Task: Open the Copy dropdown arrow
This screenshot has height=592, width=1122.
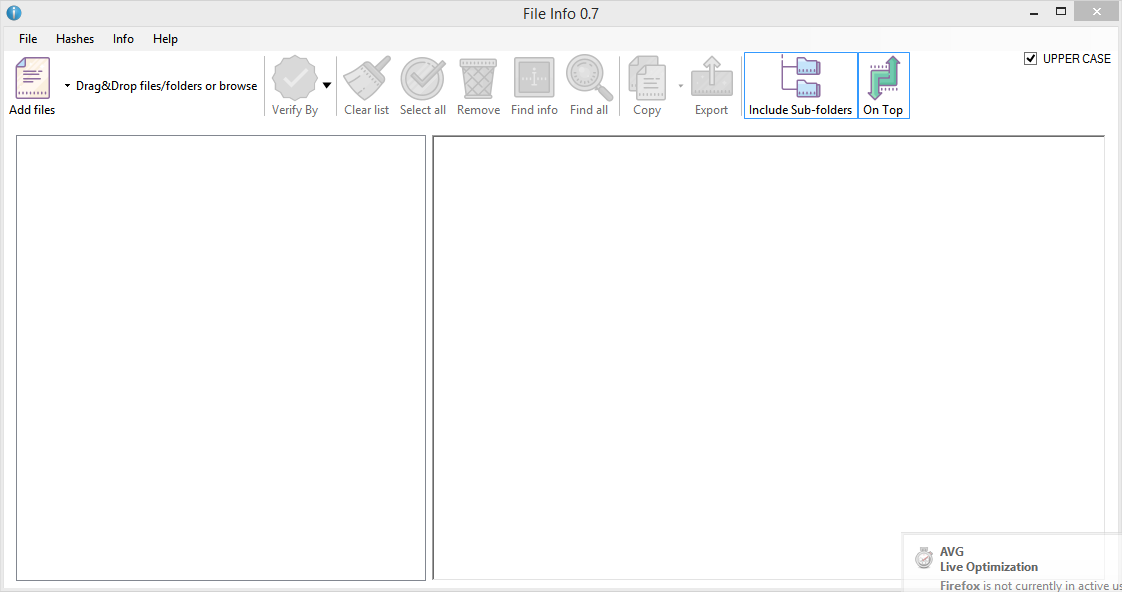Action: point(680,86)
